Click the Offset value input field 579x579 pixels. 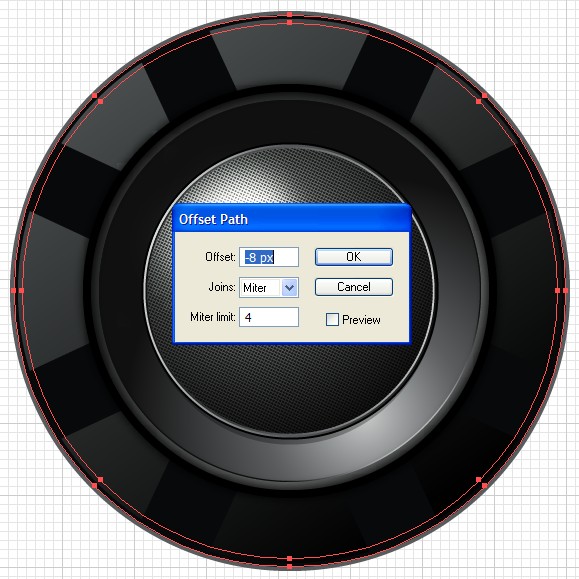(x=269, y=257)
